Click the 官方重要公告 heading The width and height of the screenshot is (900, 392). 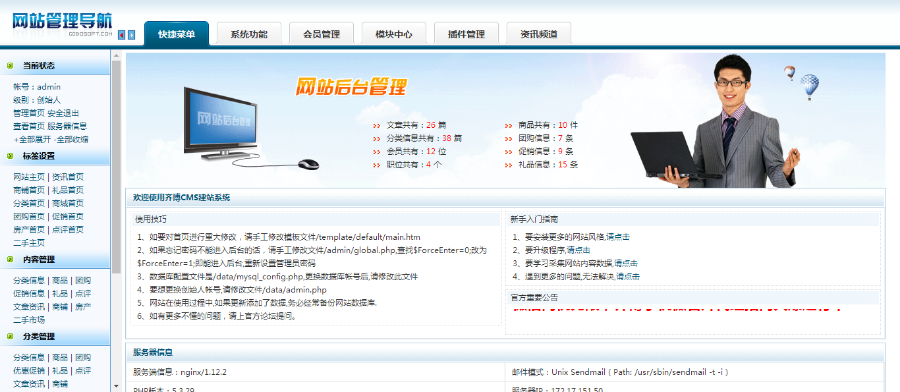pyautogui.click(x=534, y=298)
